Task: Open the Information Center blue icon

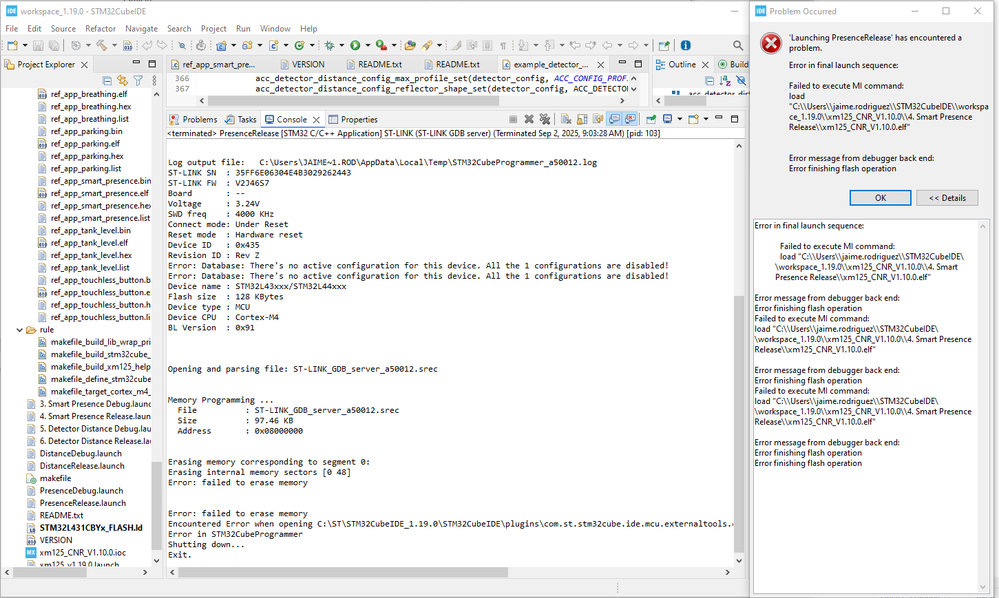Action: point(686,45)
